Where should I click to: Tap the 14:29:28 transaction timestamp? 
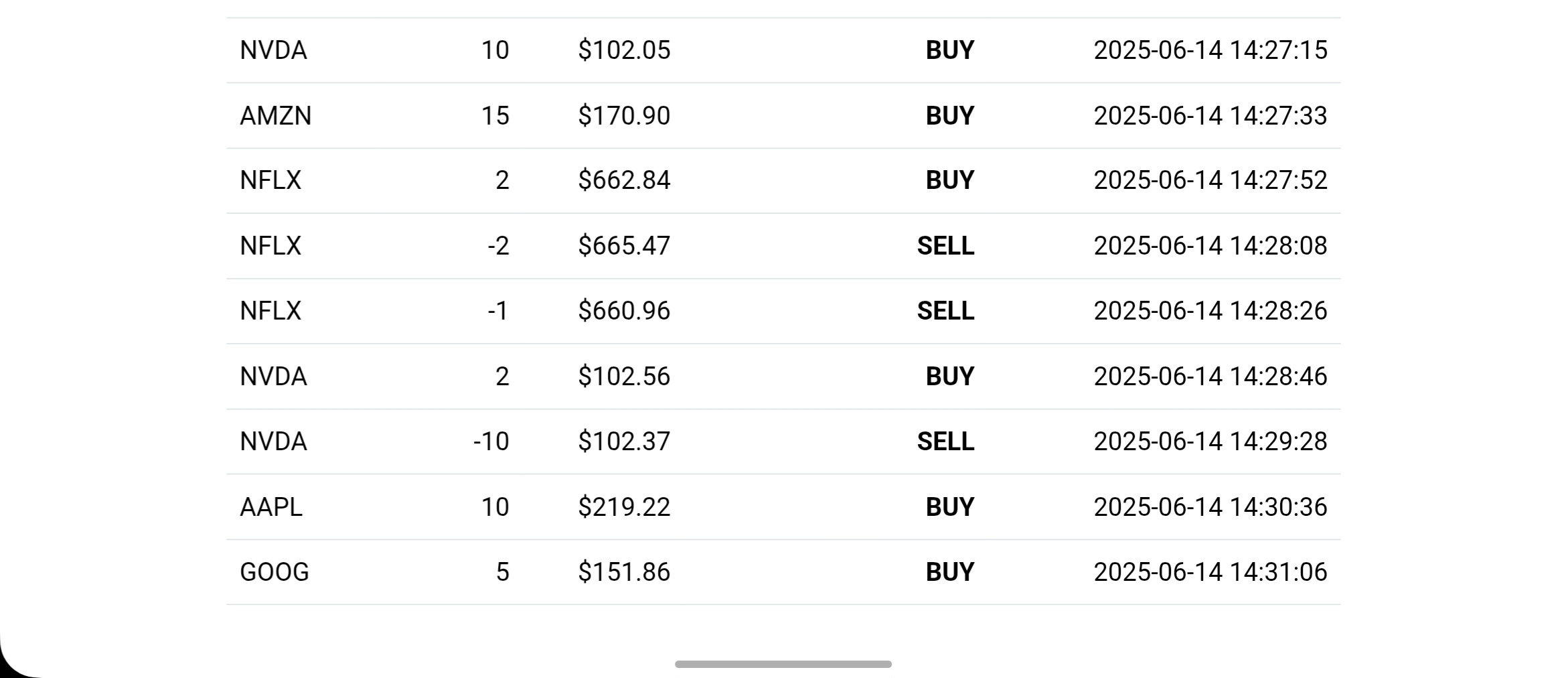coord(1210,442)
